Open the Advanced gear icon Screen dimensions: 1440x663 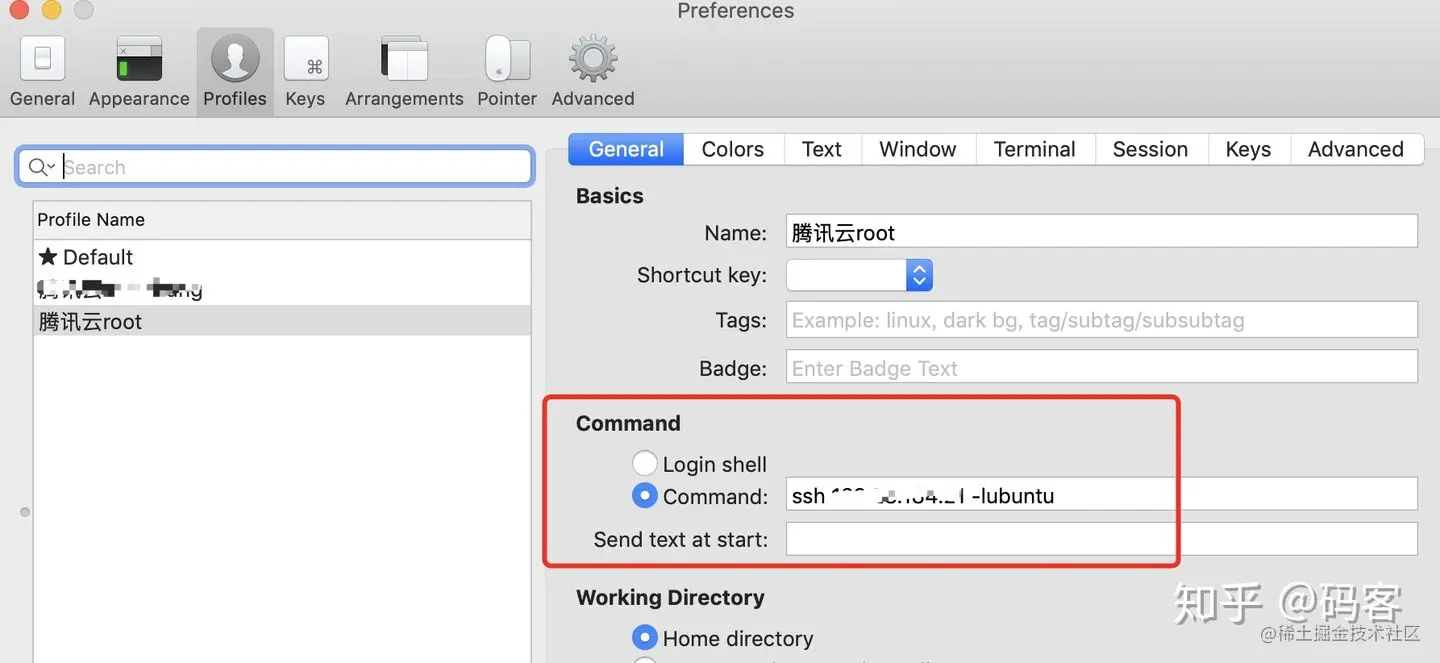tap(593, 61)
